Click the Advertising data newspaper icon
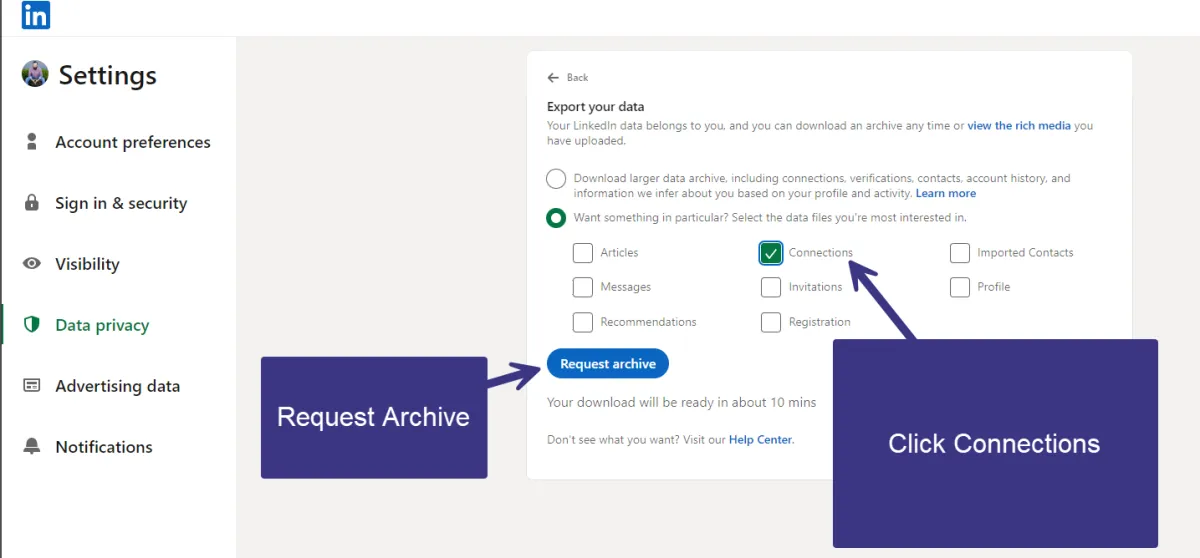This screenshot has height=558, width=1200. click(x=32, y=385)
